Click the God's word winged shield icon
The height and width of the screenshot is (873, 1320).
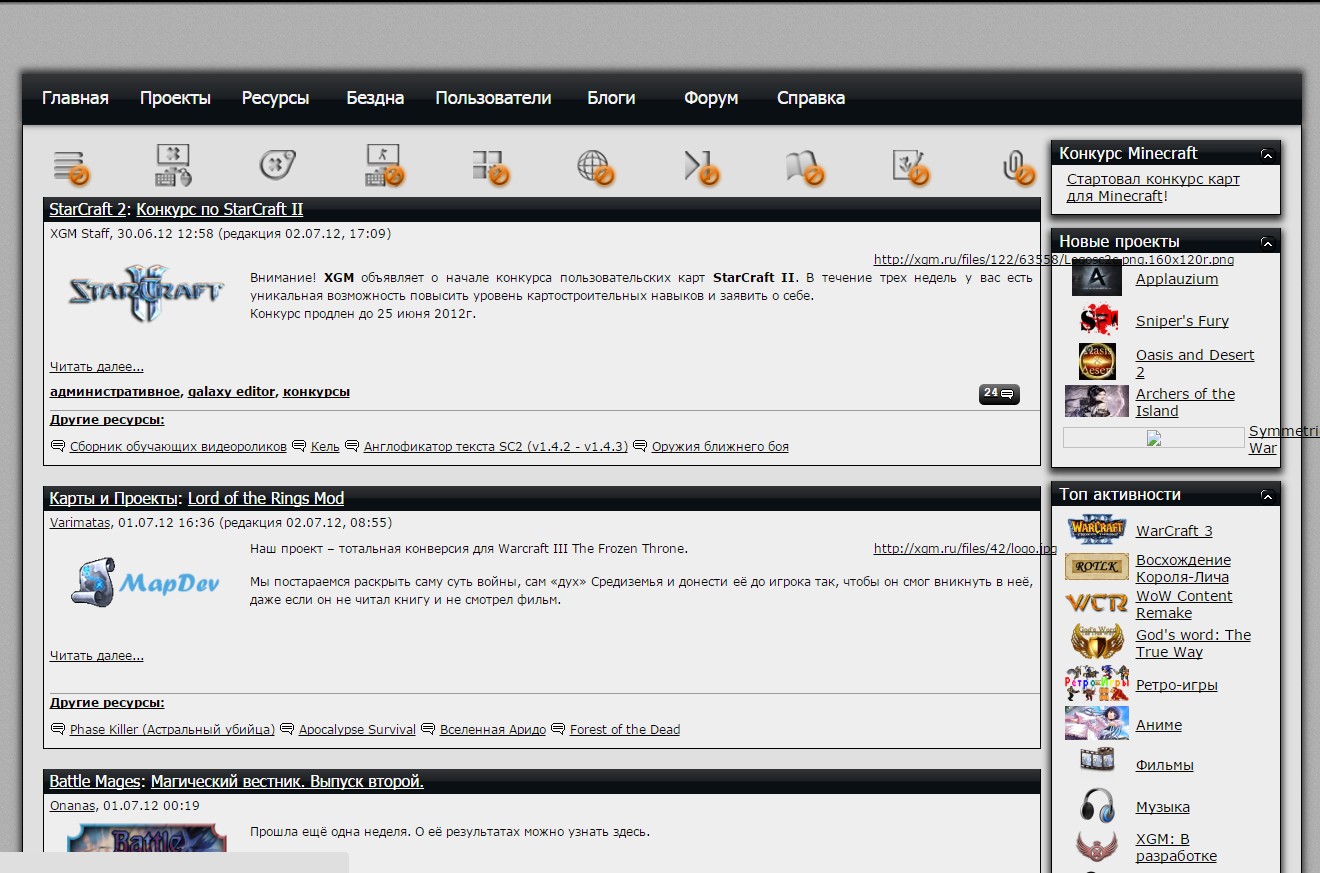tap(1097, 641)
